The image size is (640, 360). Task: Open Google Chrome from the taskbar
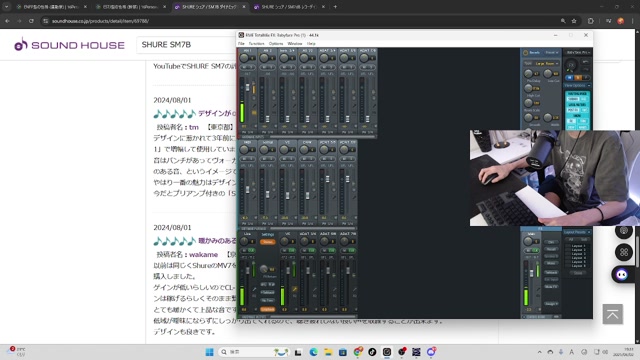coord(358,352)
